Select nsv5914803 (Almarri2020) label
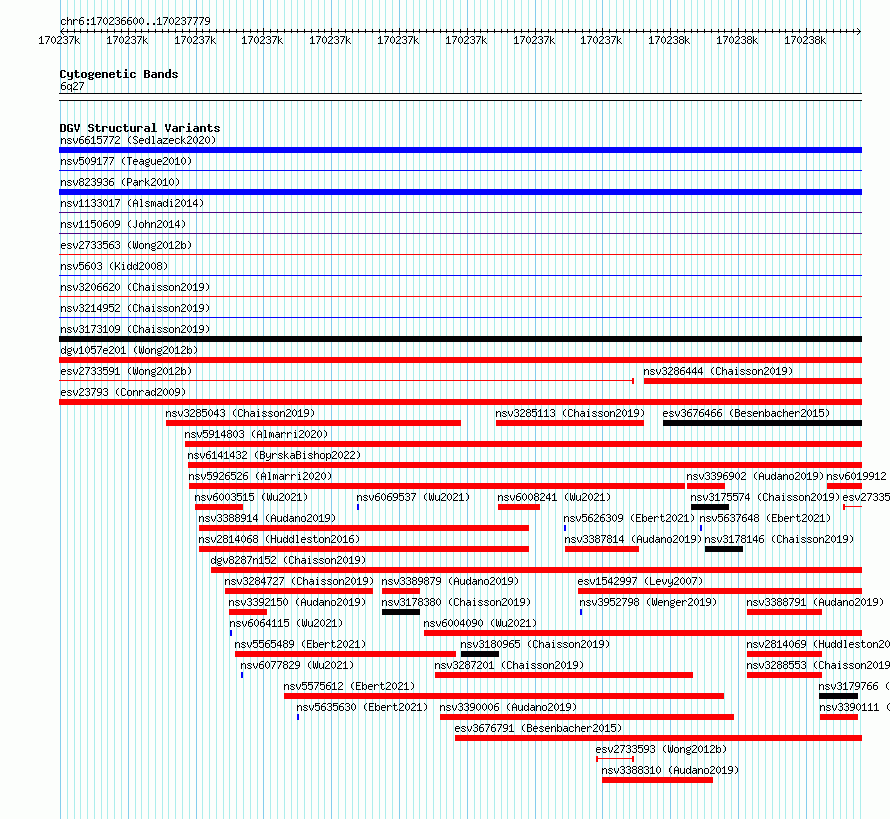The width and height of the screenshot is (890, 819). tap(256, 434)
